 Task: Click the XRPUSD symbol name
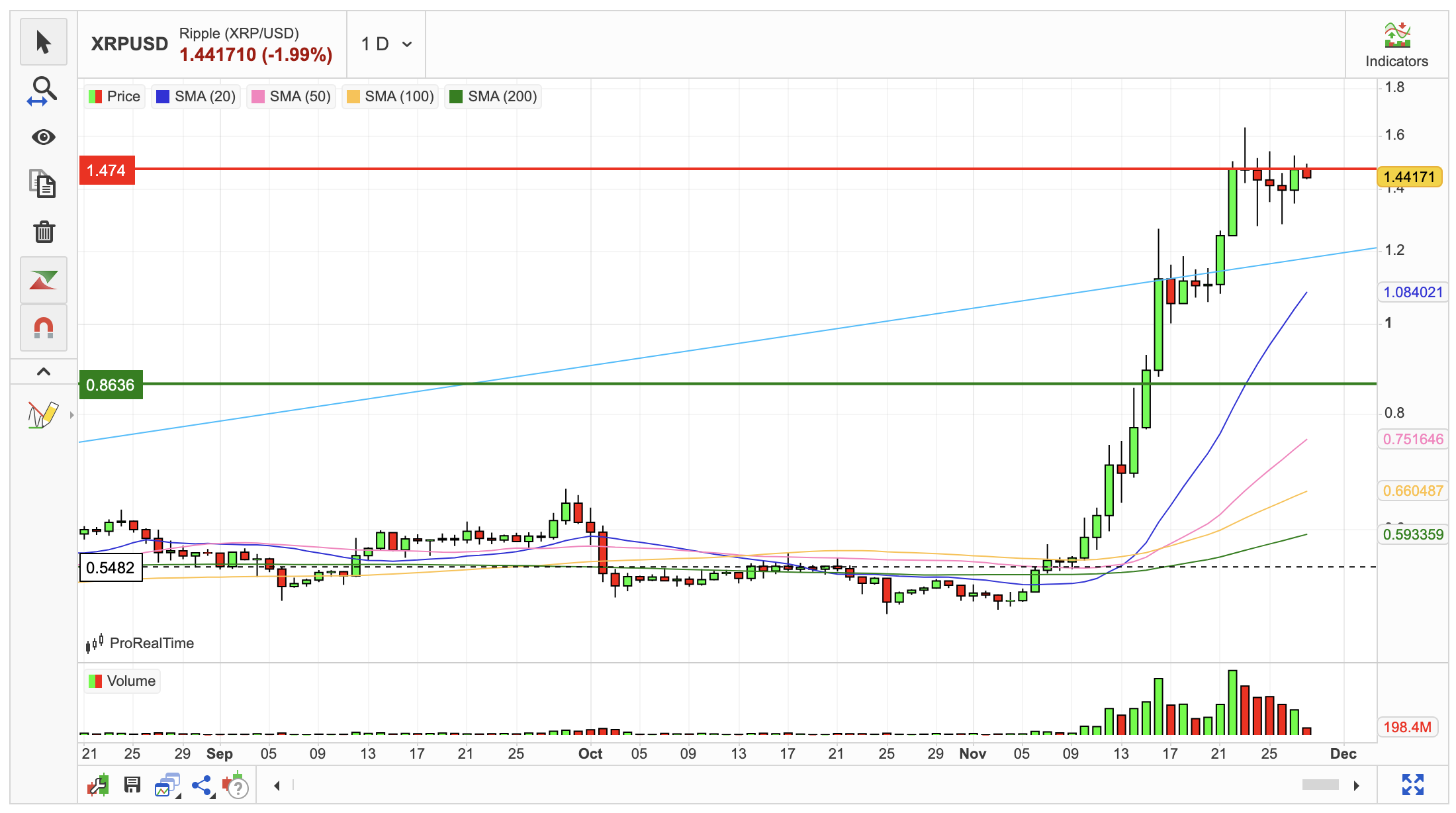tap(130, 44)
